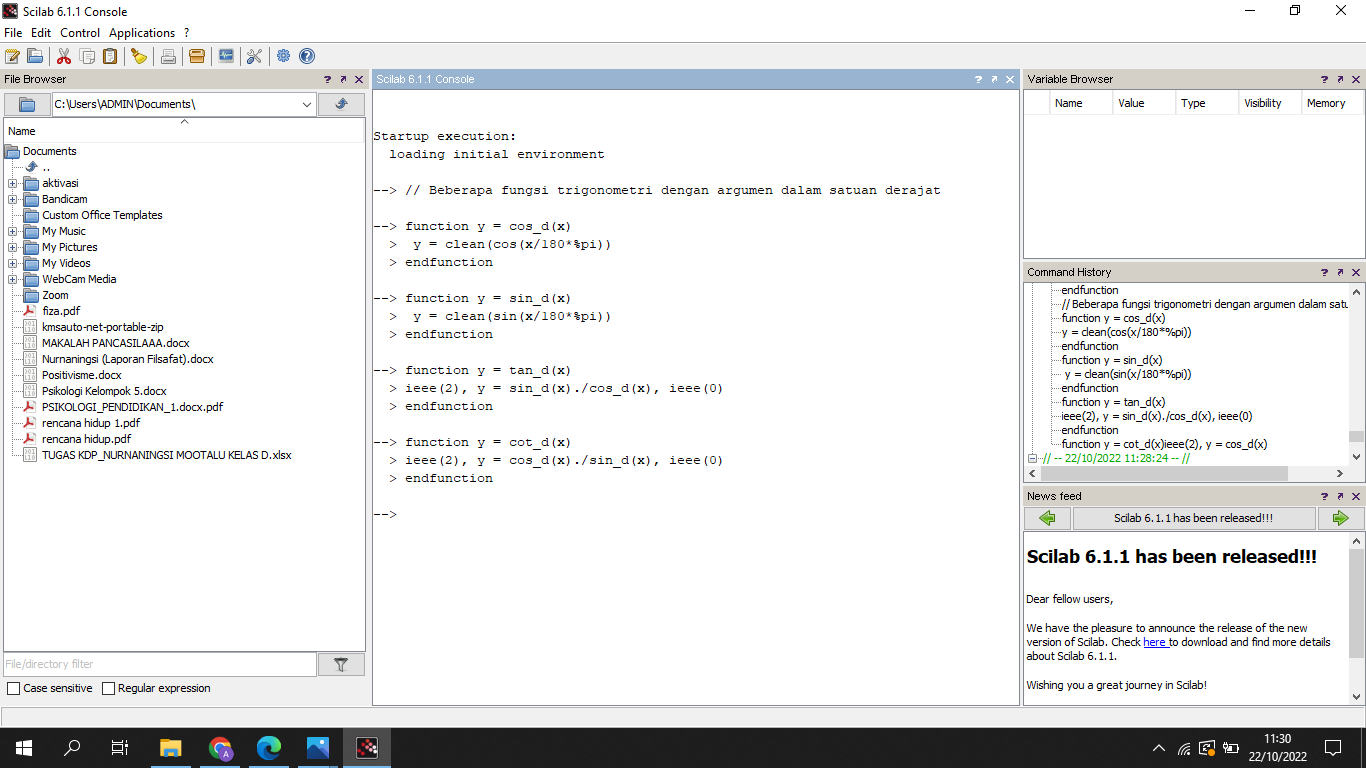This screenshot has height=768, width=1366.
Task: Click Command History help icon
Action: pos(1325,272)
